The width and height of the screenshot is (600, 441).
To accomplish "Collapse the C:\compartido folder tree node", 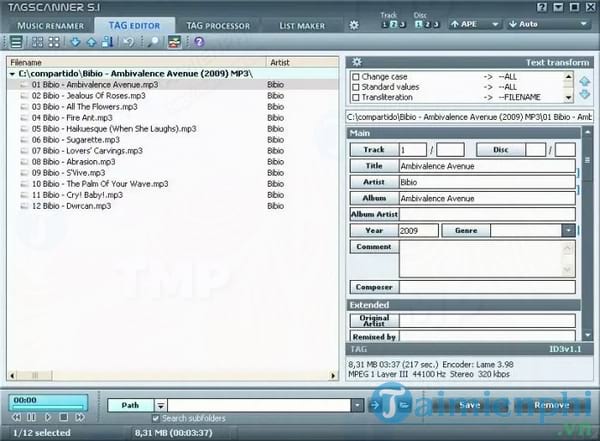I will coord(13,74).
